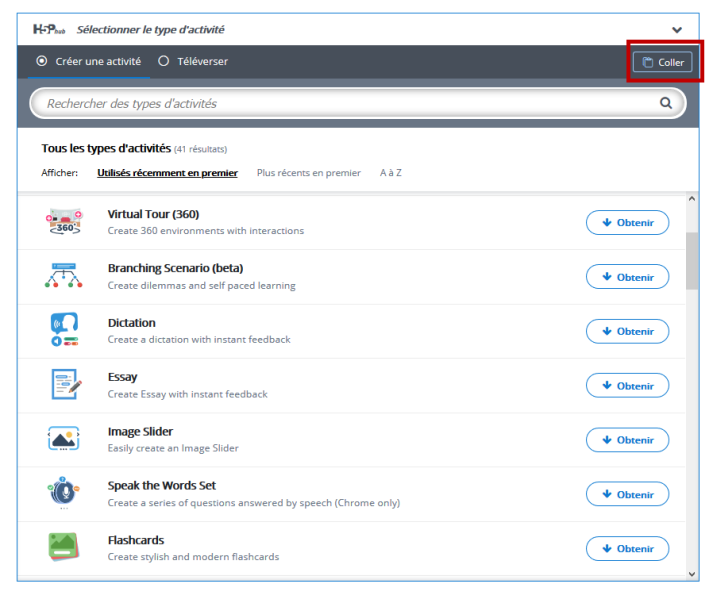Get the Virtual Tour (360) activity
713x599 pixels.
[x=628, y=222]
